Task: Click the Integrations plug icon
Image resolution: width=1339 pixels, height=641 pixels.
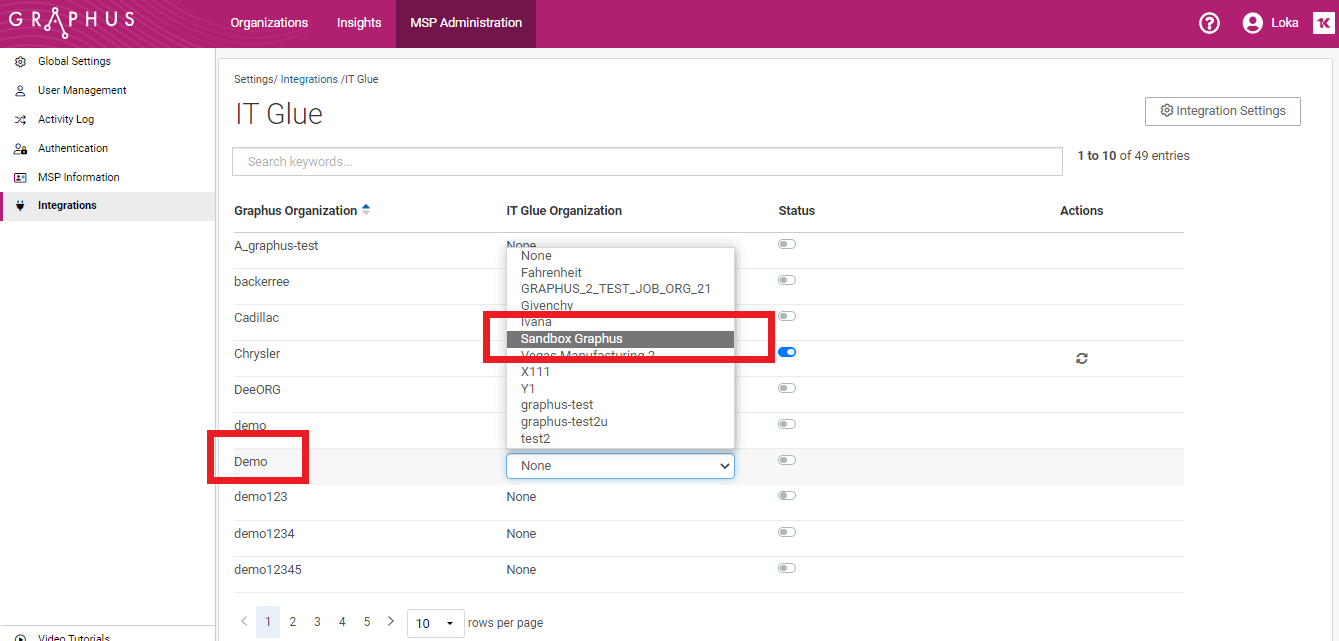Action: pos(20,206)
